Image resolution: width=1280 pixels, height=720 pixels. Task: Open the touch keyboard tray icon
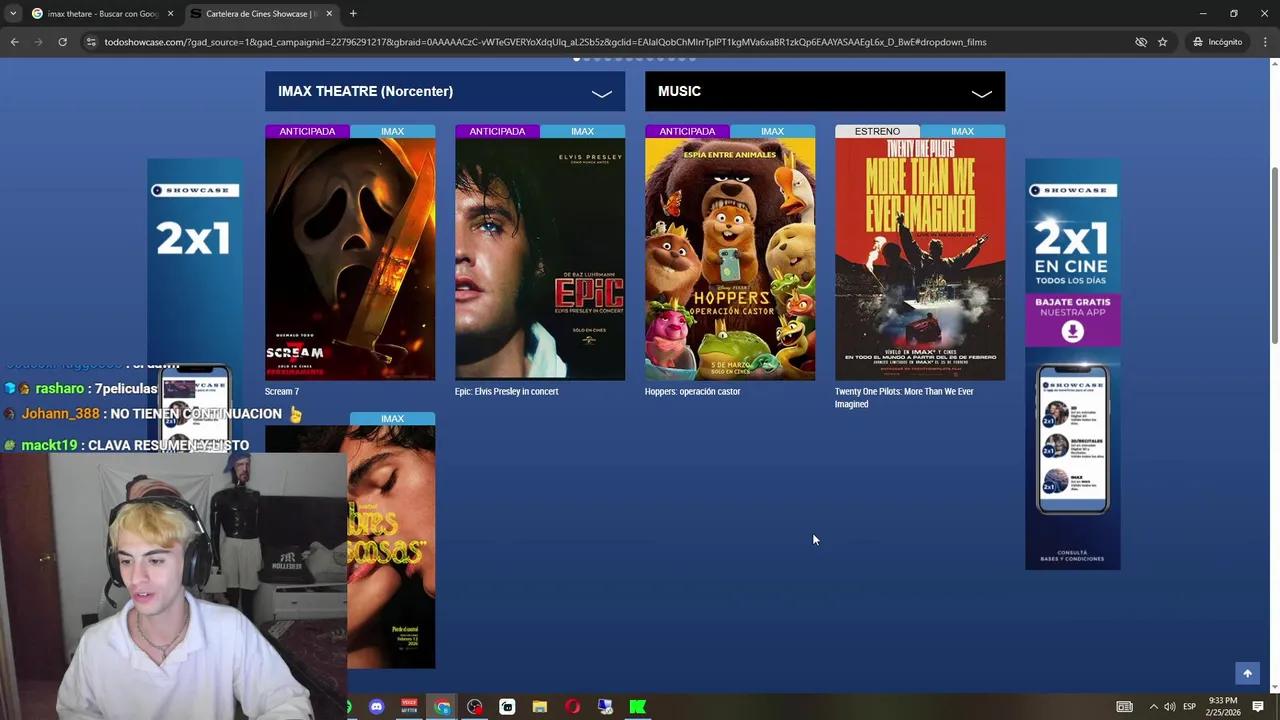tap(1125, 707)
